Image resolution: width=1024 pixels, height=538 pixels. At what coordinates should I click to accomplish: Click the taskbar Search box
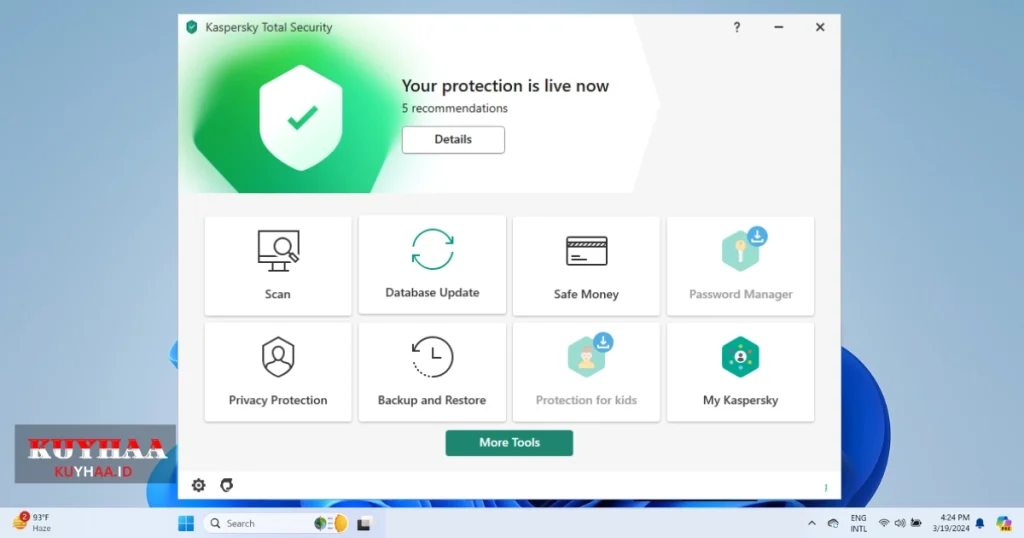278,523
